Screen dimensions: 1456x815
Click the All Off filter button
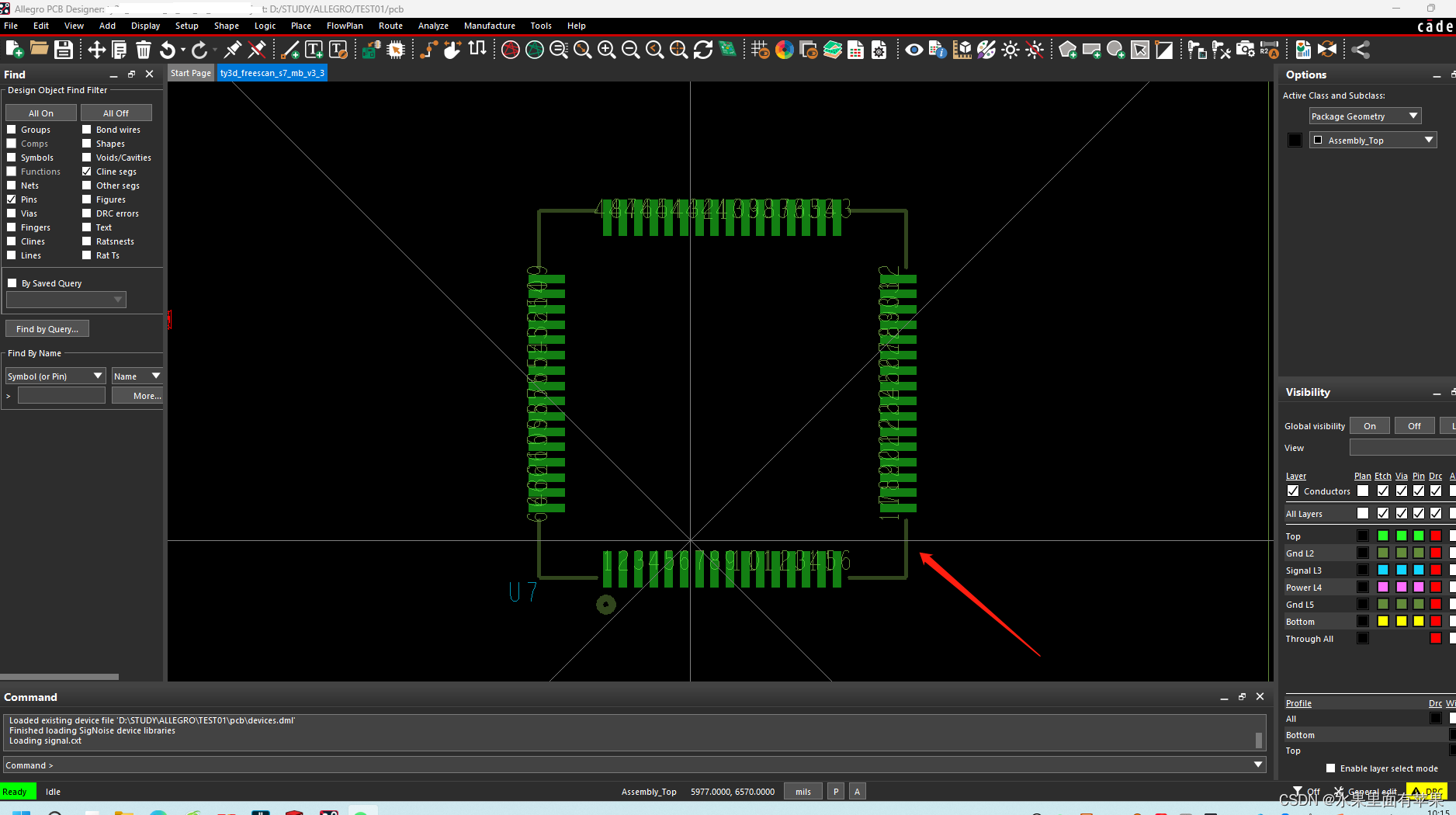pyautogui.click(x=116, y=113)
